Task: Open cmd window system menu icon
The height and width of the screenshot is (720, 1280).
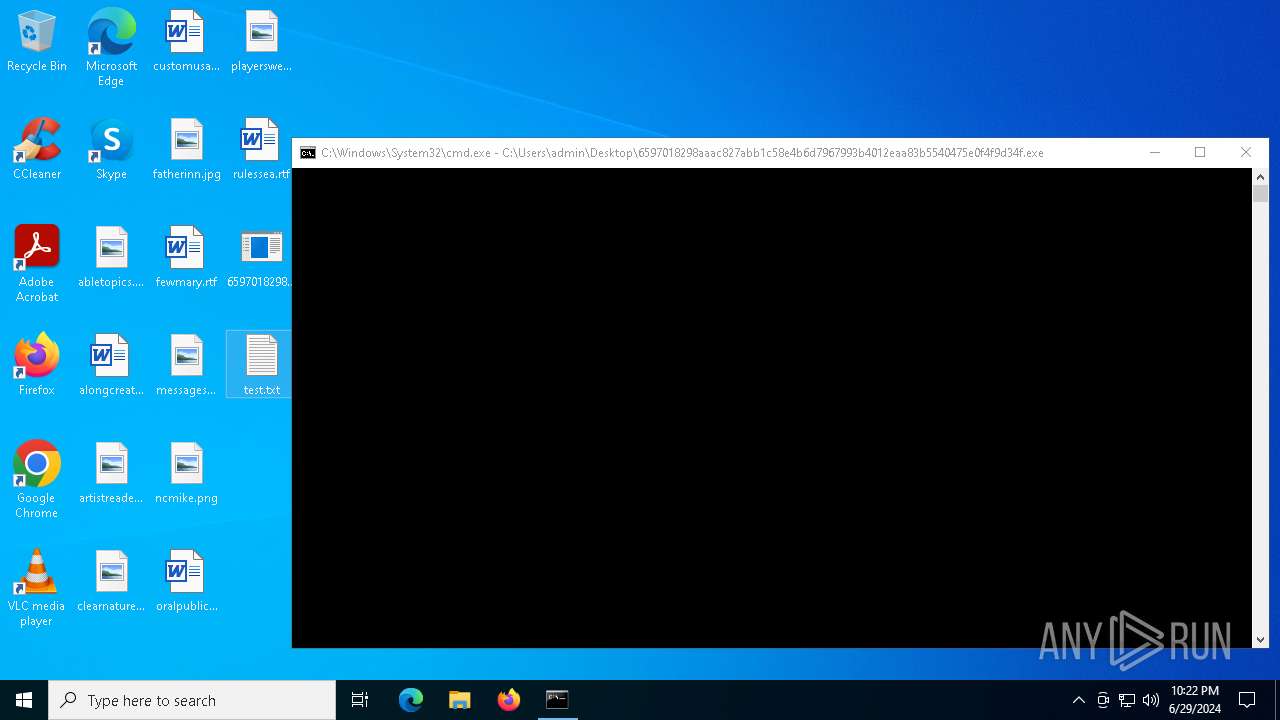Action: 308,153
